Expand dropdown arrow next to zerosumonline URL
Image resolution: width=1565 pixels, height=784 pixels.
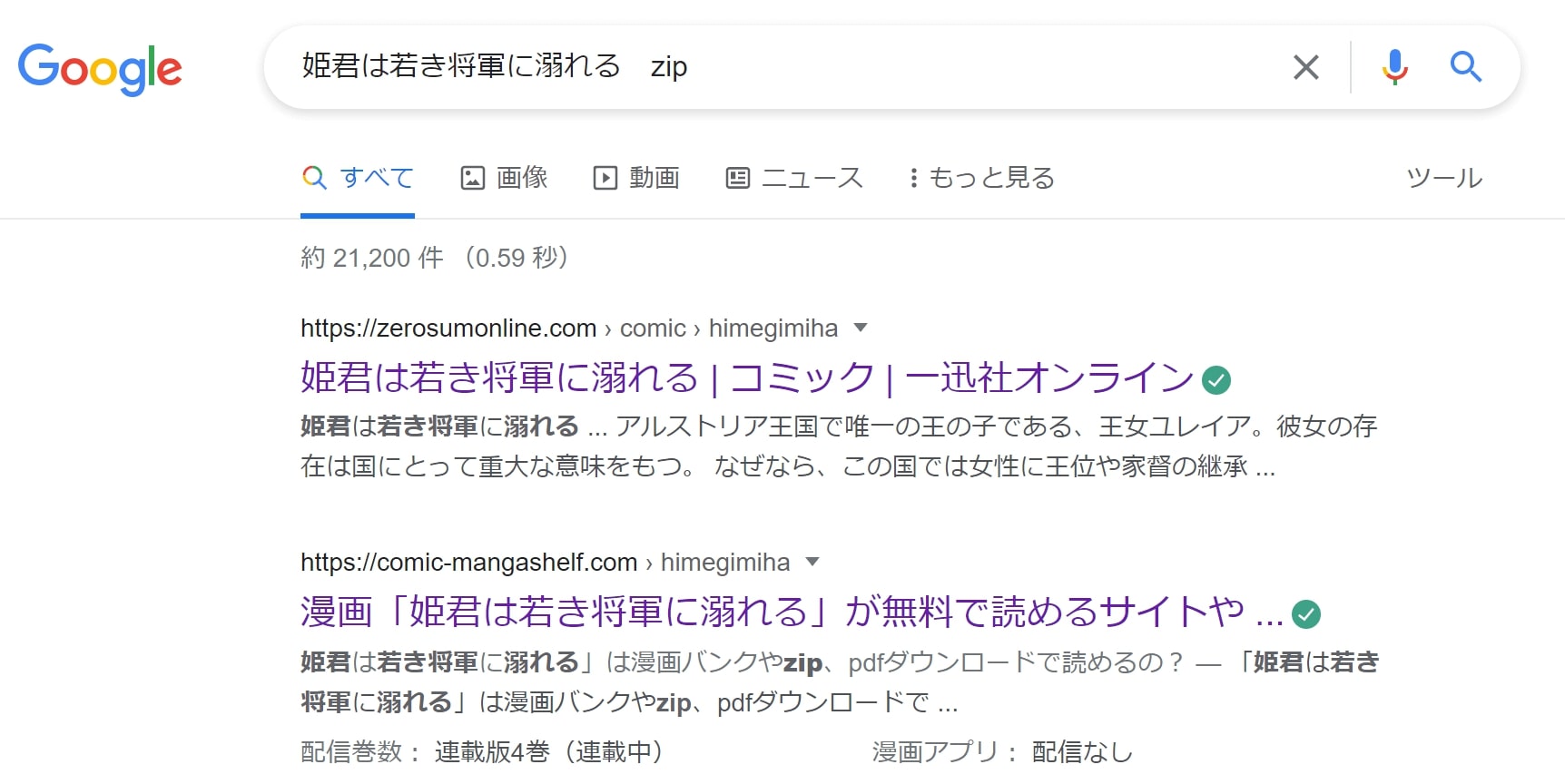tap(861, 328)
